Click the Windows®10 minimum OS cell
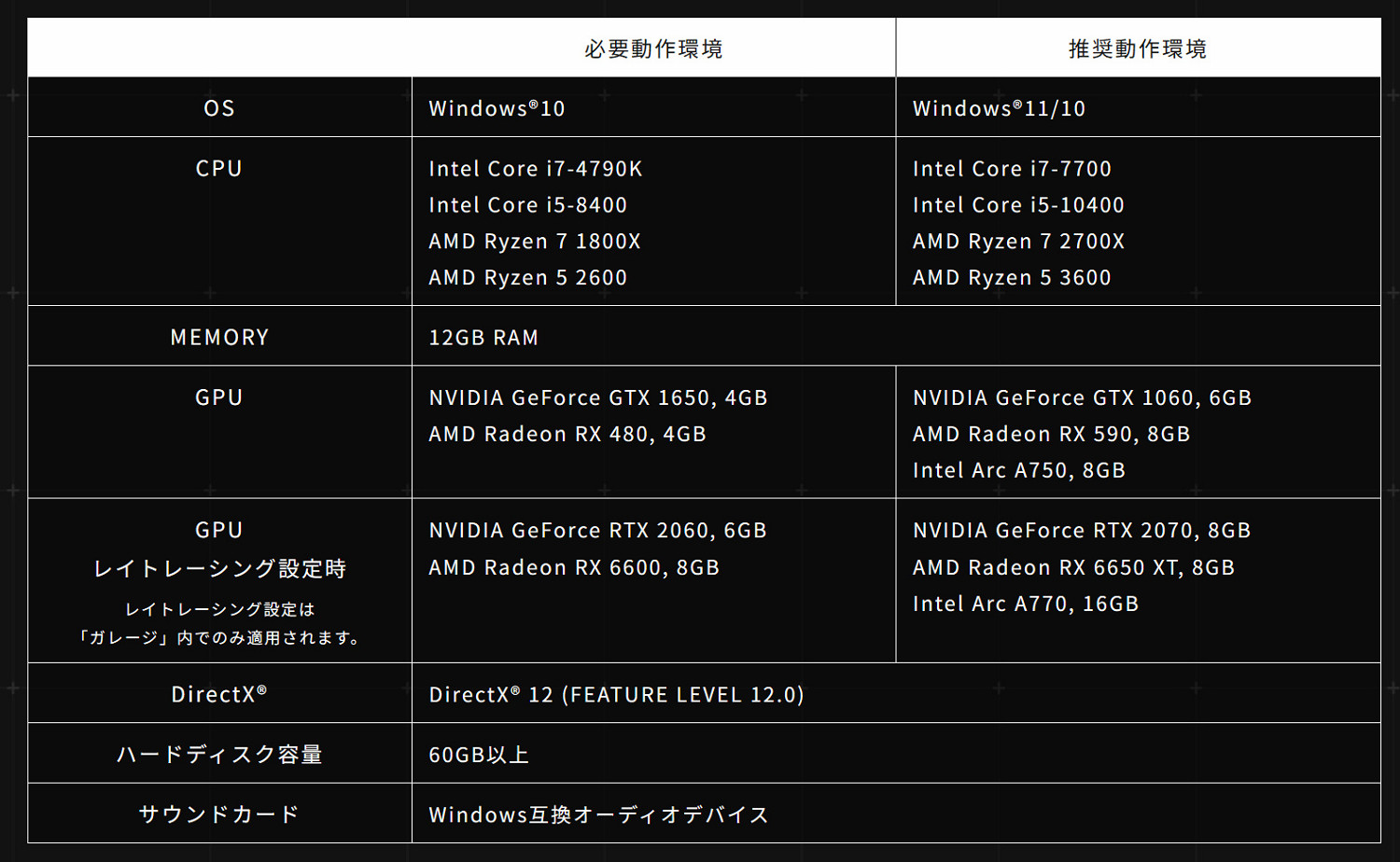1400x862 pixels. 497,108
